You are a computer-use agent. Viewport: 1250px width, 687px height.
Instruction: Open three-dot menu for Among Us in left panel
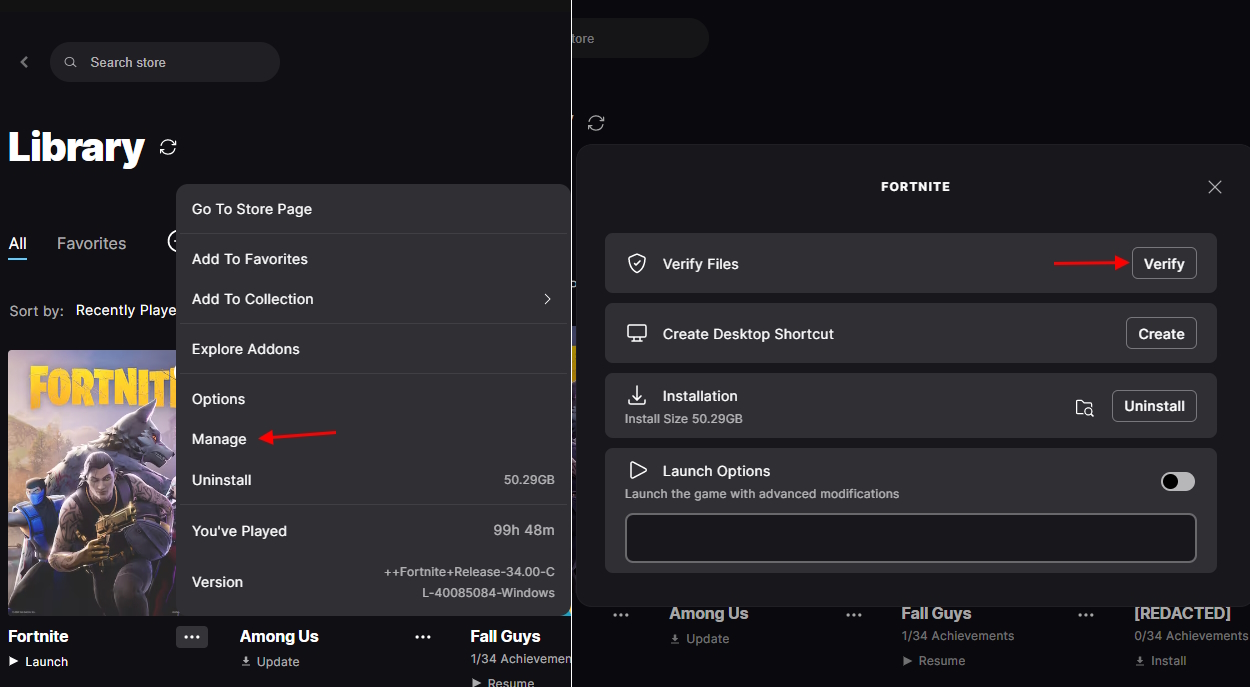(423, 637)
